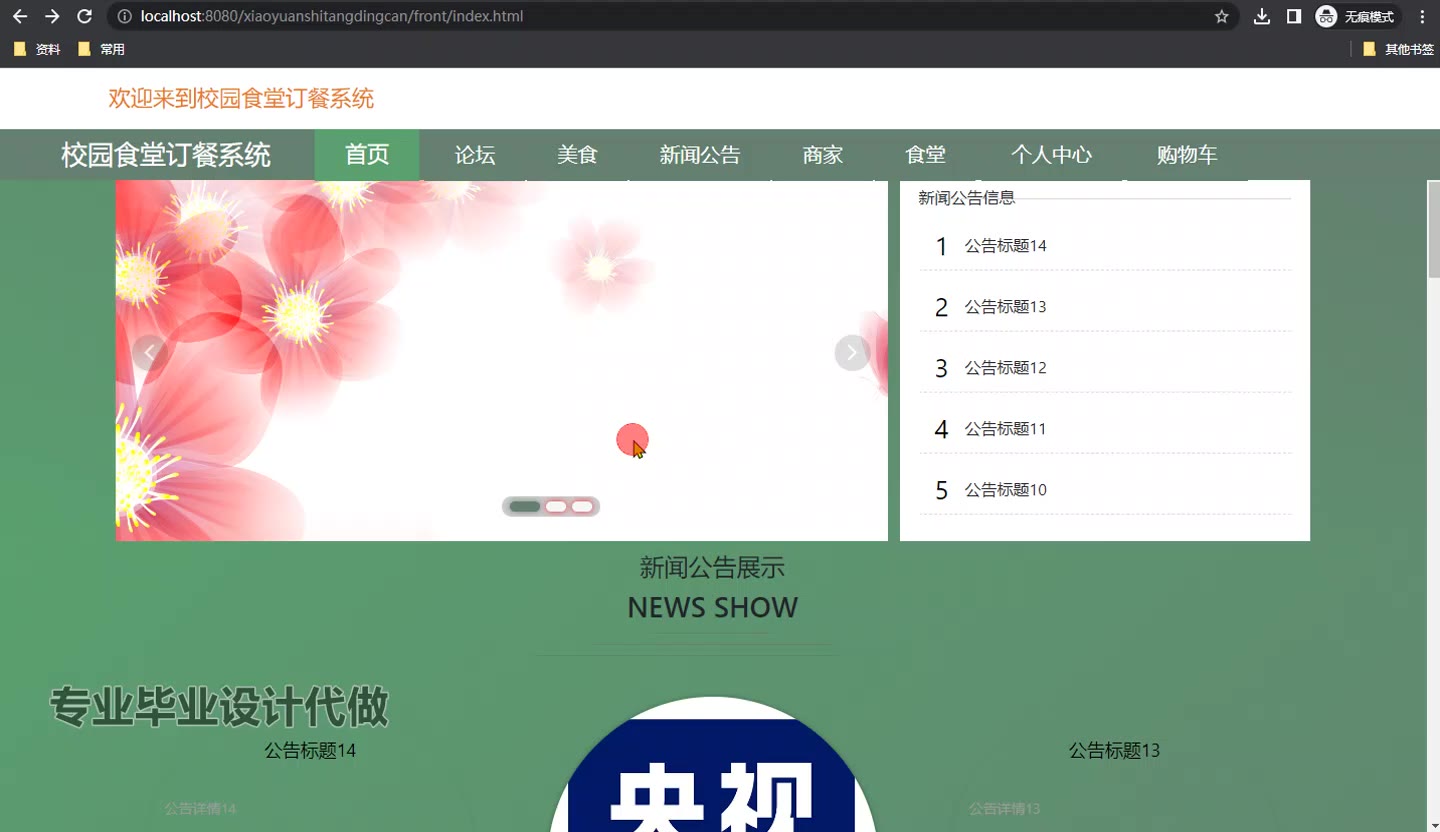Viewport: 1440px width, 832px height.
Task: Show previous carousel slide arrow
Action: pos(150,352)
